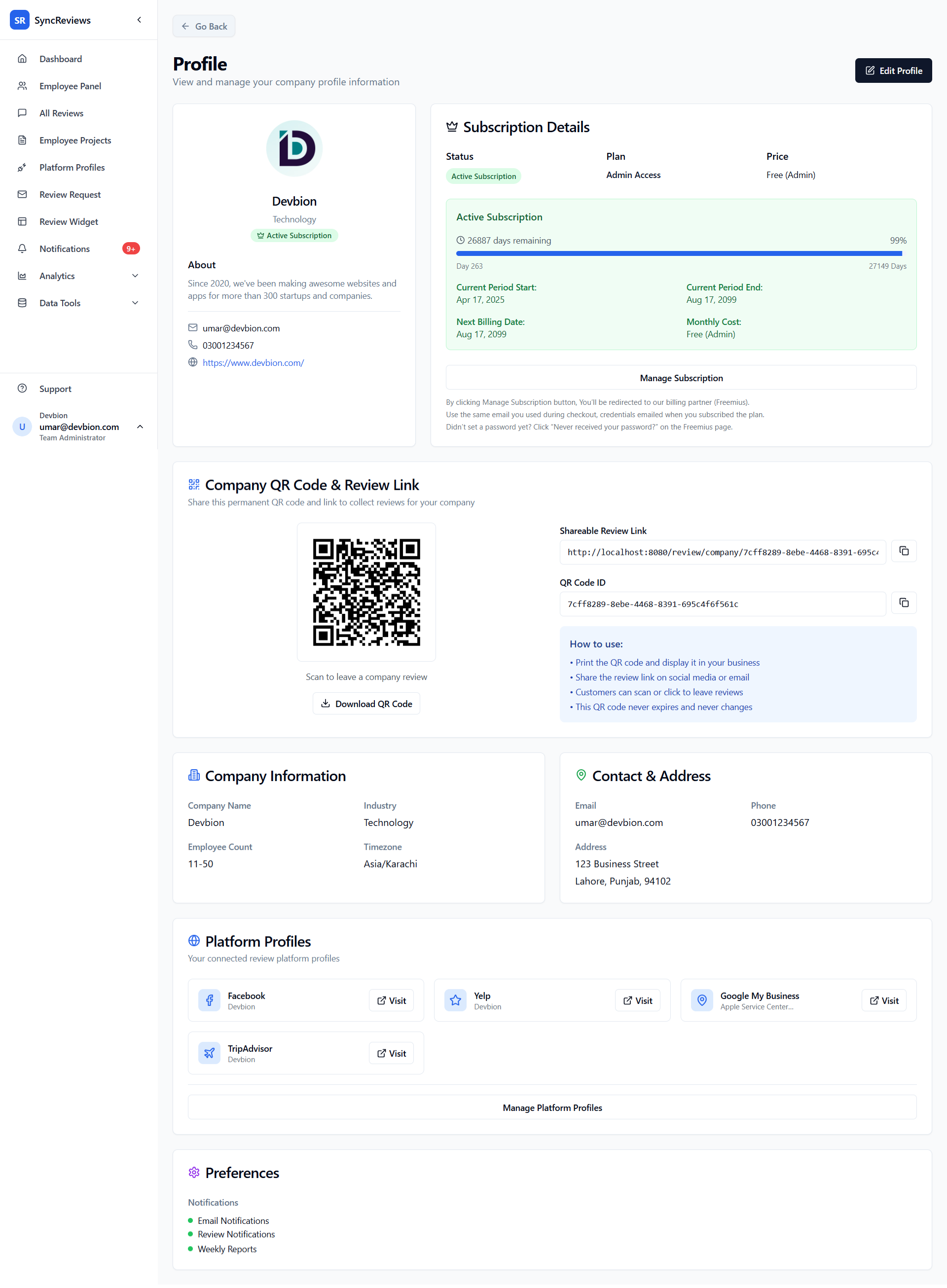Collapse the sidebar with the chevron

coord(139,19)
